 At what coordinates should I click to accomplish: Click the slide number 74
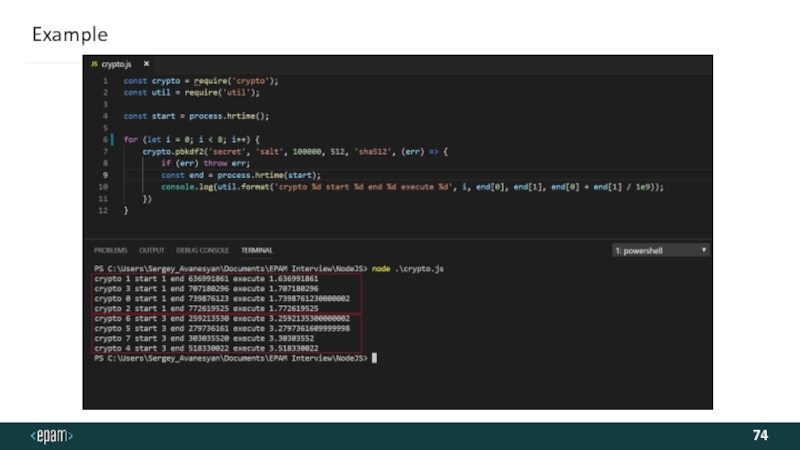760,436
